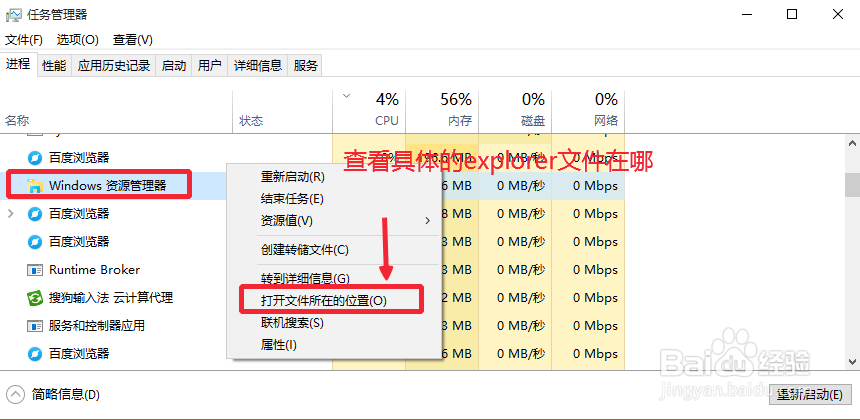This screenshot has width=860, height=420.
Task: Click the circled up-arrow beside 简略信息(D)
Action: pyautogui.click(x=15, y=394)
